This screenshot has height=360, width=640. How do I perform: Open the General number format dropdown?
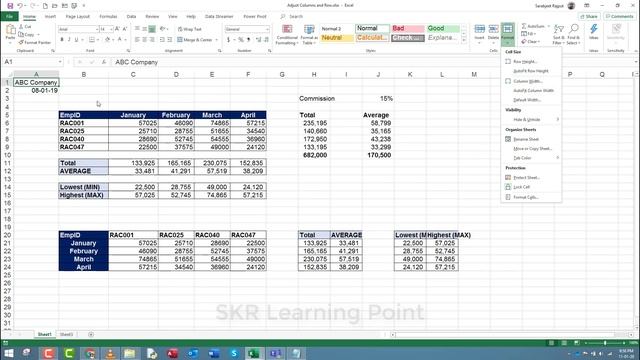click(x=267, y=29)
